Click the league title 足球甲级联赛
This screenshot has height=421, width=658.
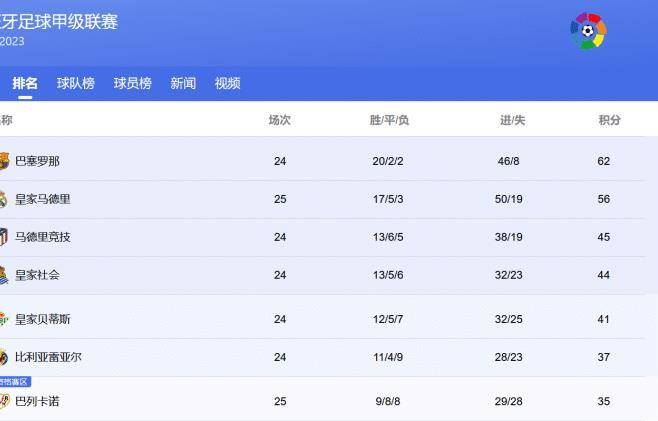67,21
